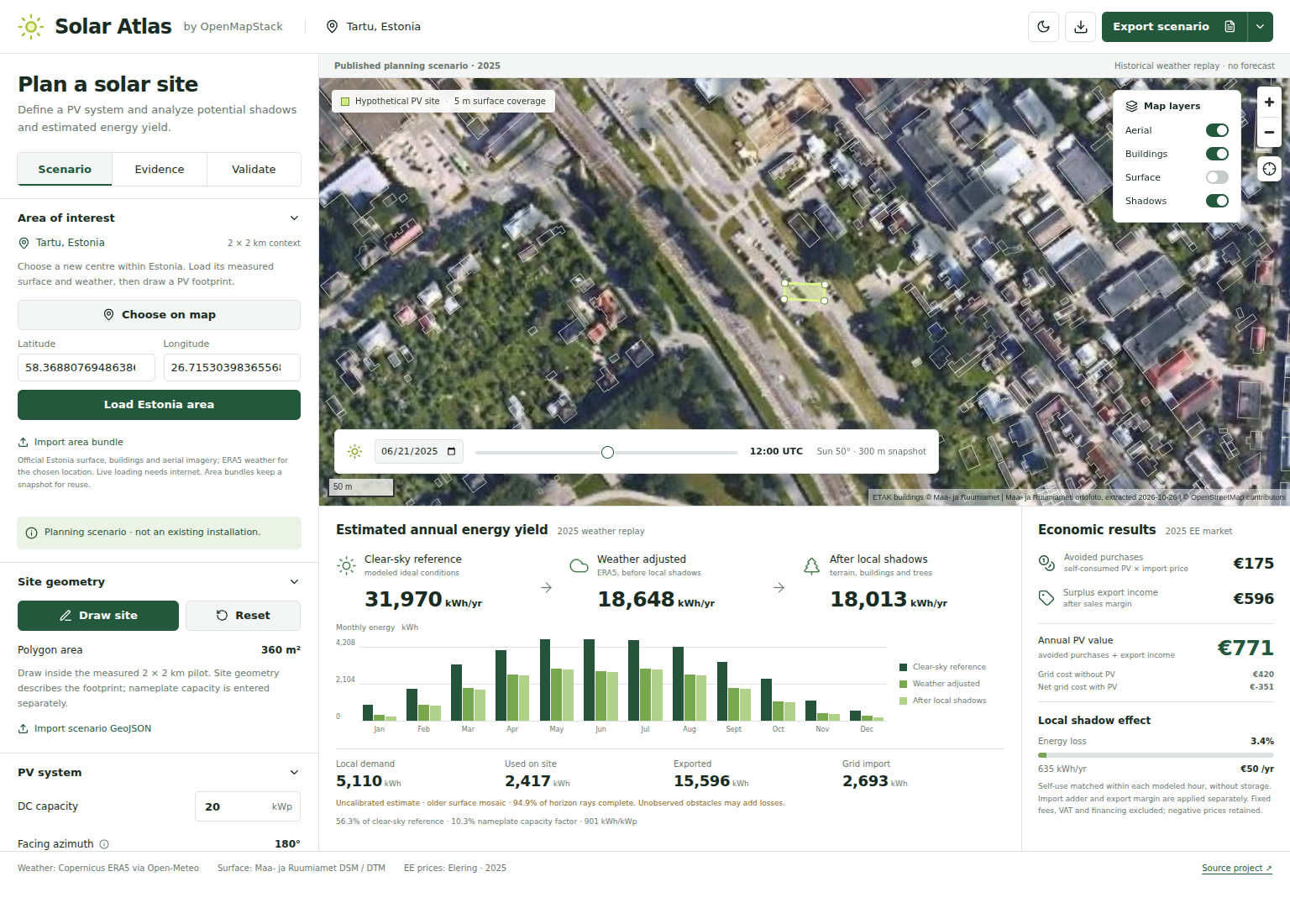Open the Validate tab
1290x924 pixels.
pos(254,169)
